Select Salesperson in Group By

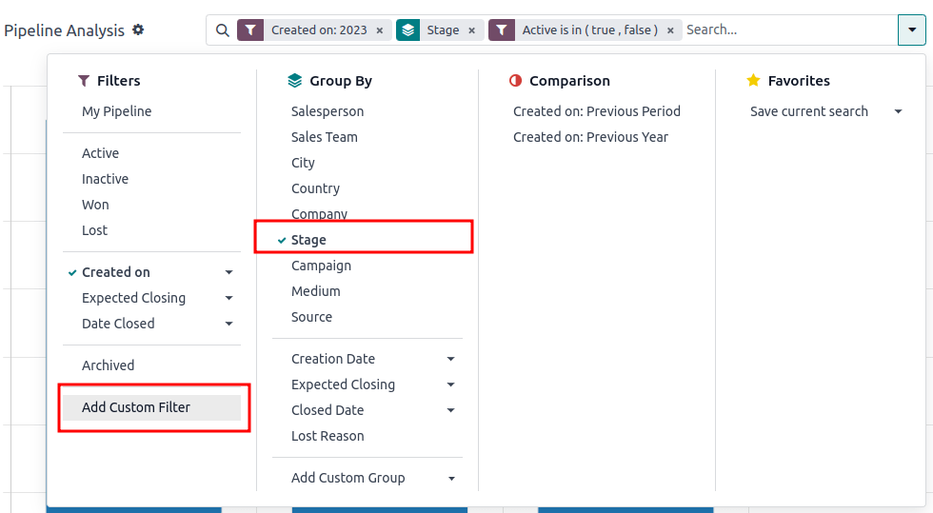327,112
